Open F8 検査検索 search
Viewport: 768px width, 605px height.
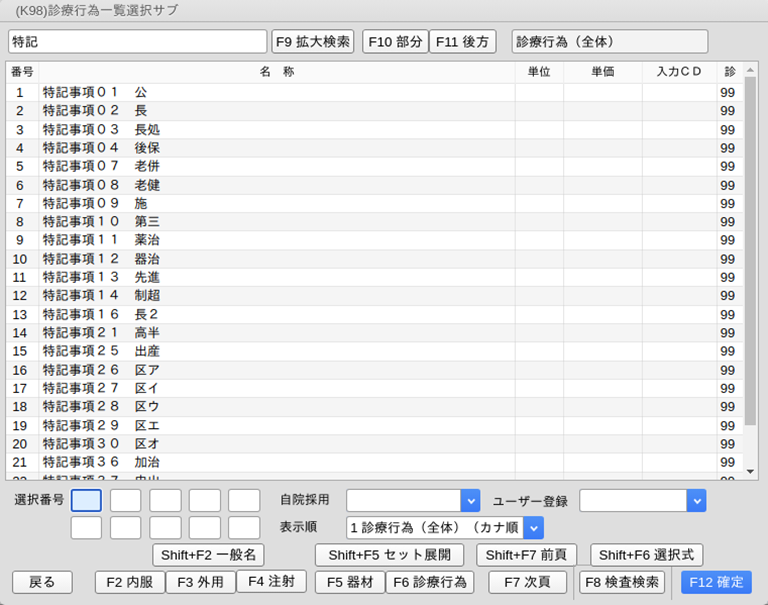click(x=622, y=582)
